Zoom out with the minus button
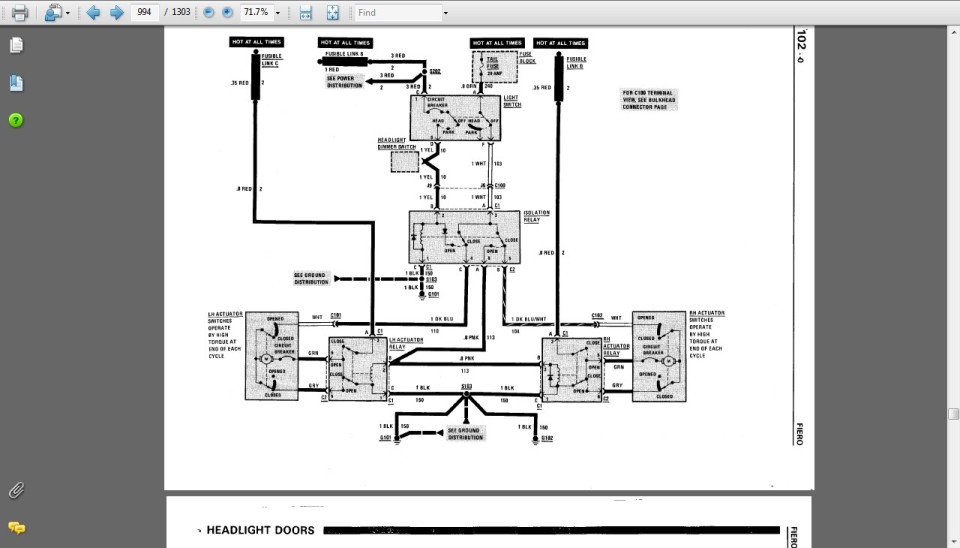 click(209, 12)
